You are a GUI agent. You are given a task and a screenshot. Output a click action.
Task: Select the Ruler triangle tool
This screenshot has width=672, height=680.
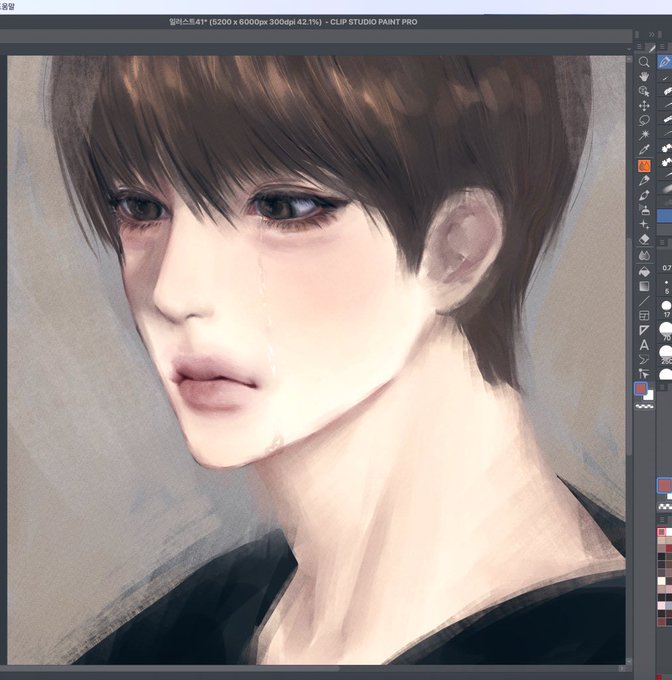tap(644, 330)
